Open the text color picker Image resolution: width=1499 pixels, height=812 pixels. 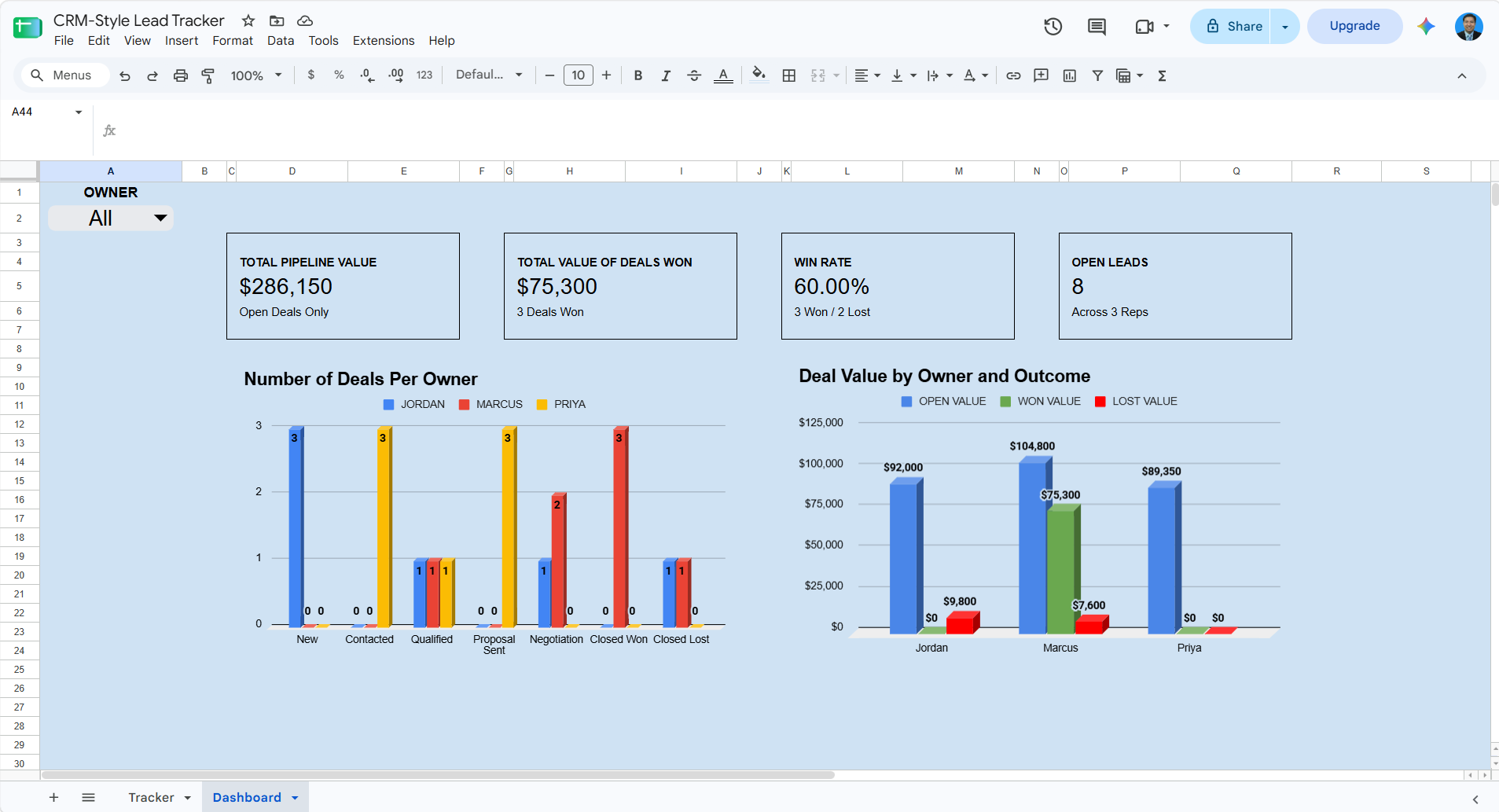coord(723,75)
